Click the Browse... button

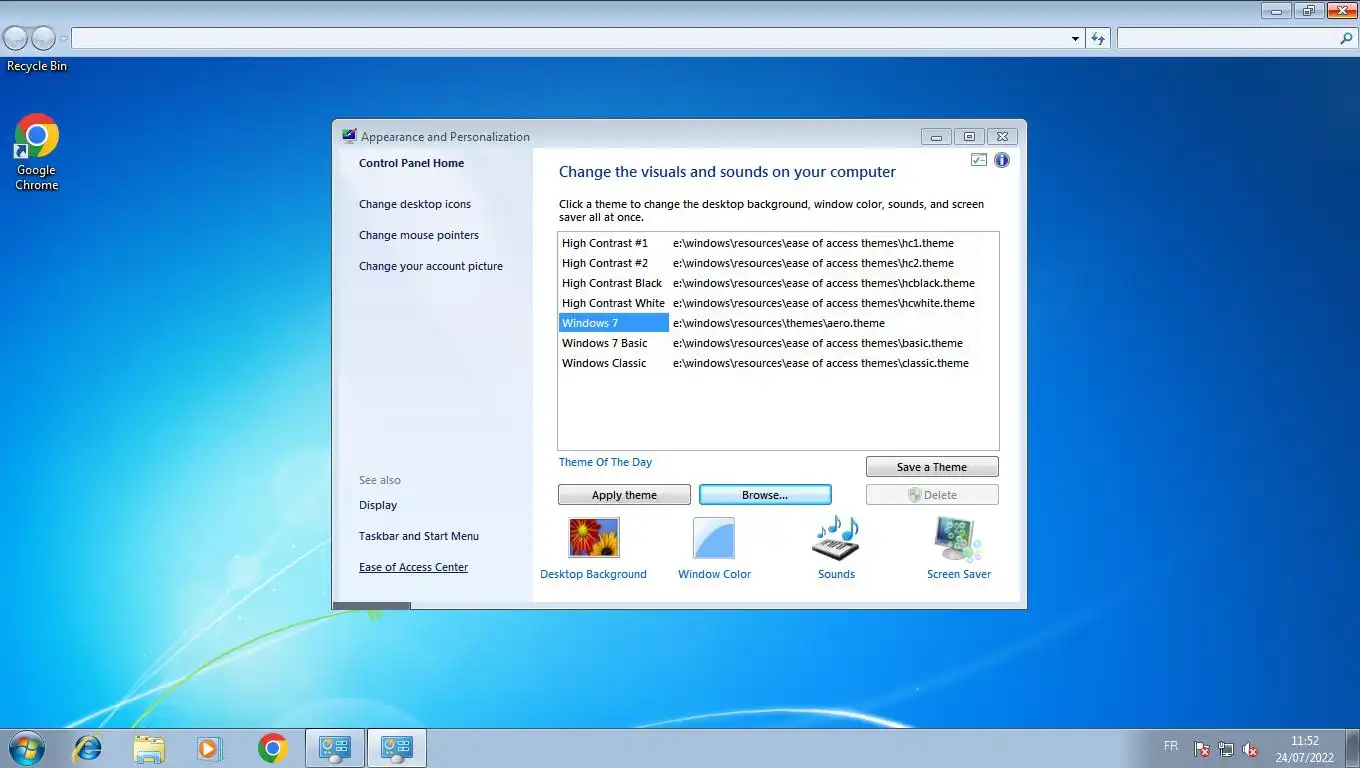click(765, 495)
